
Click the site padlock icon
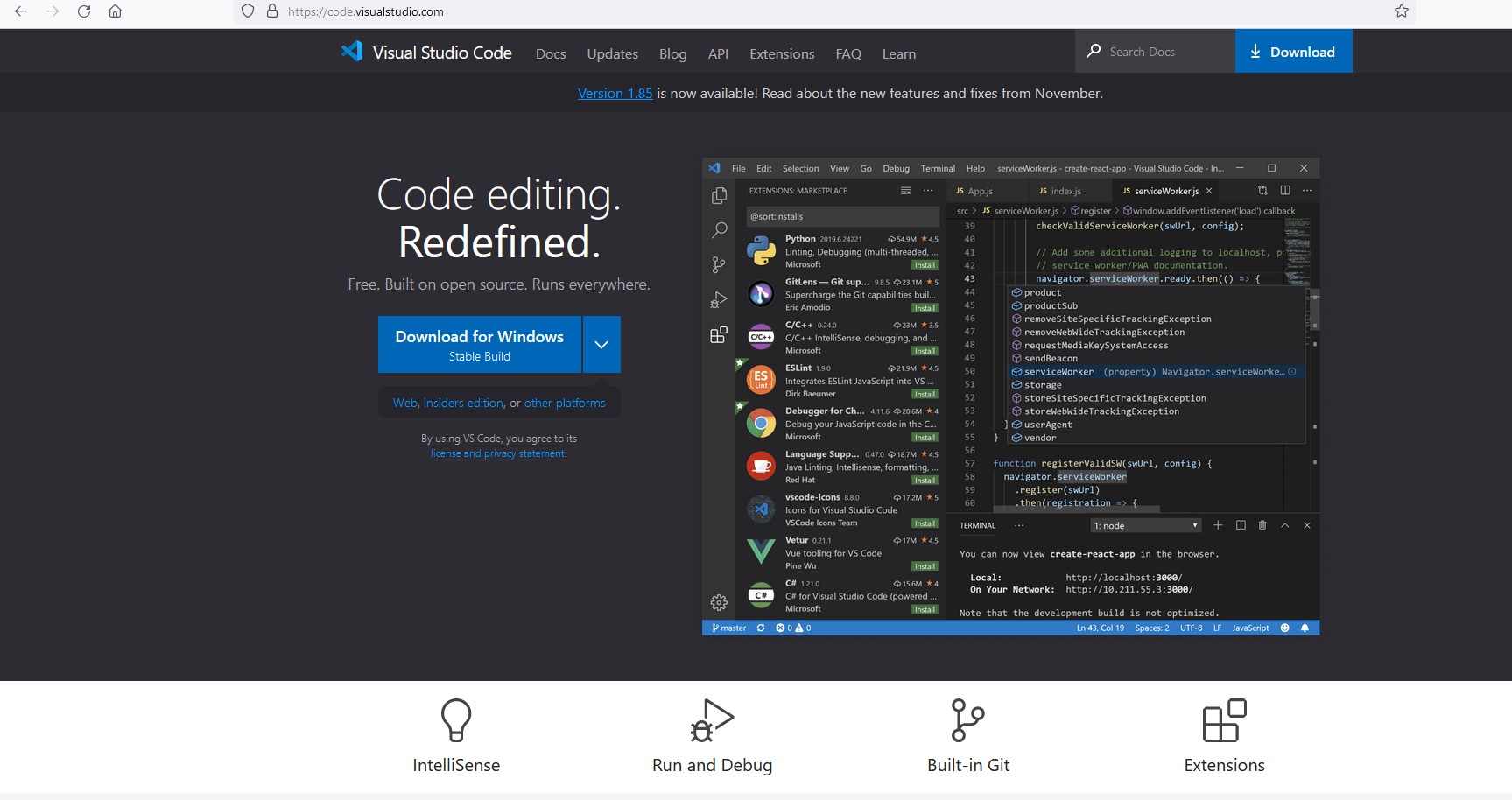click(x=272, y=11)
